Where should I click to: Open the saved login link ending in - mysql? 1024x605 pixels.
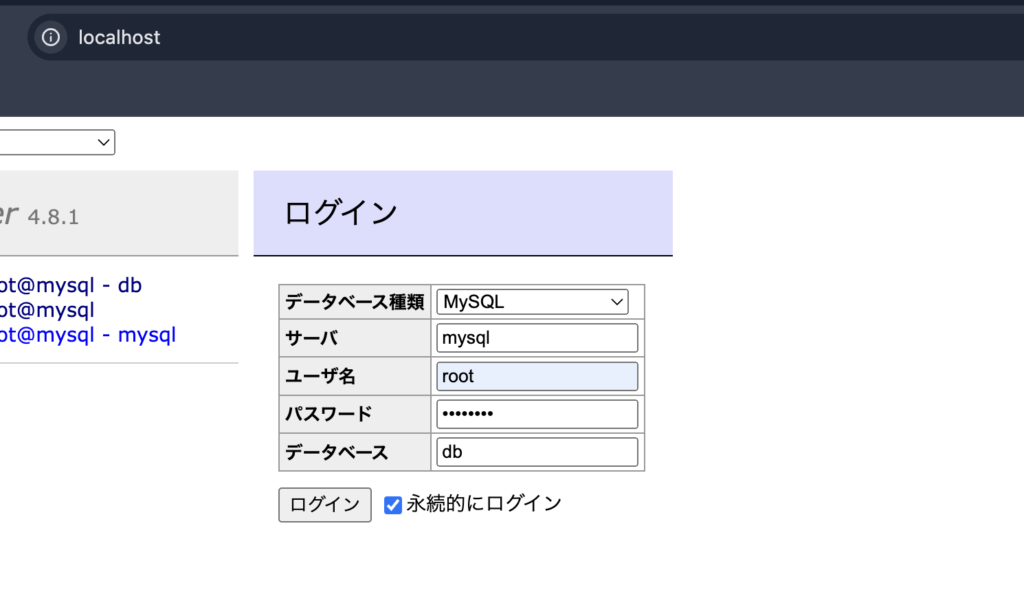tap(88, 335)
